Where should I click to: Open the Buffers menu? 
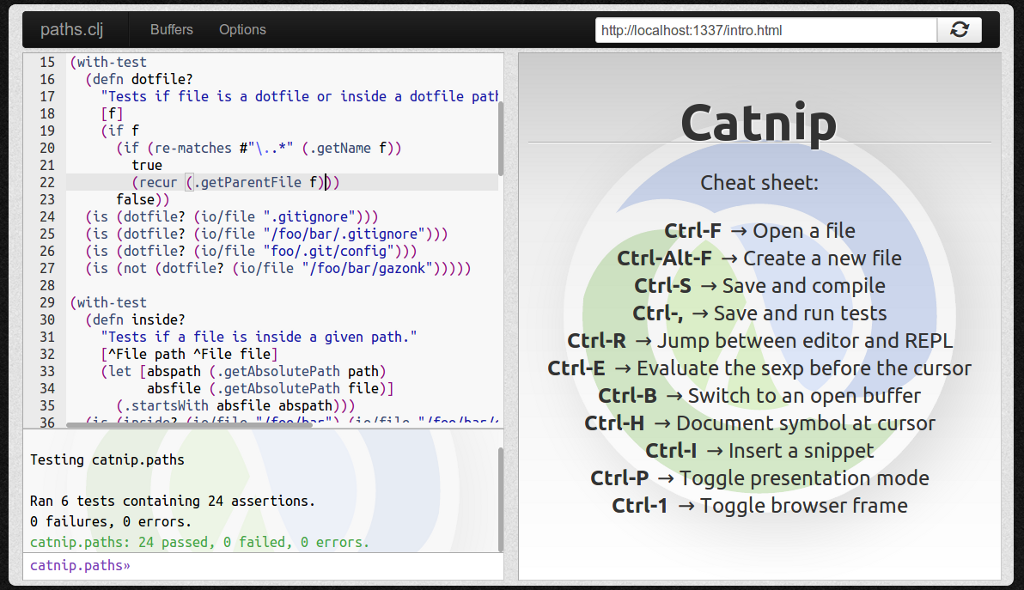(171, 29)
